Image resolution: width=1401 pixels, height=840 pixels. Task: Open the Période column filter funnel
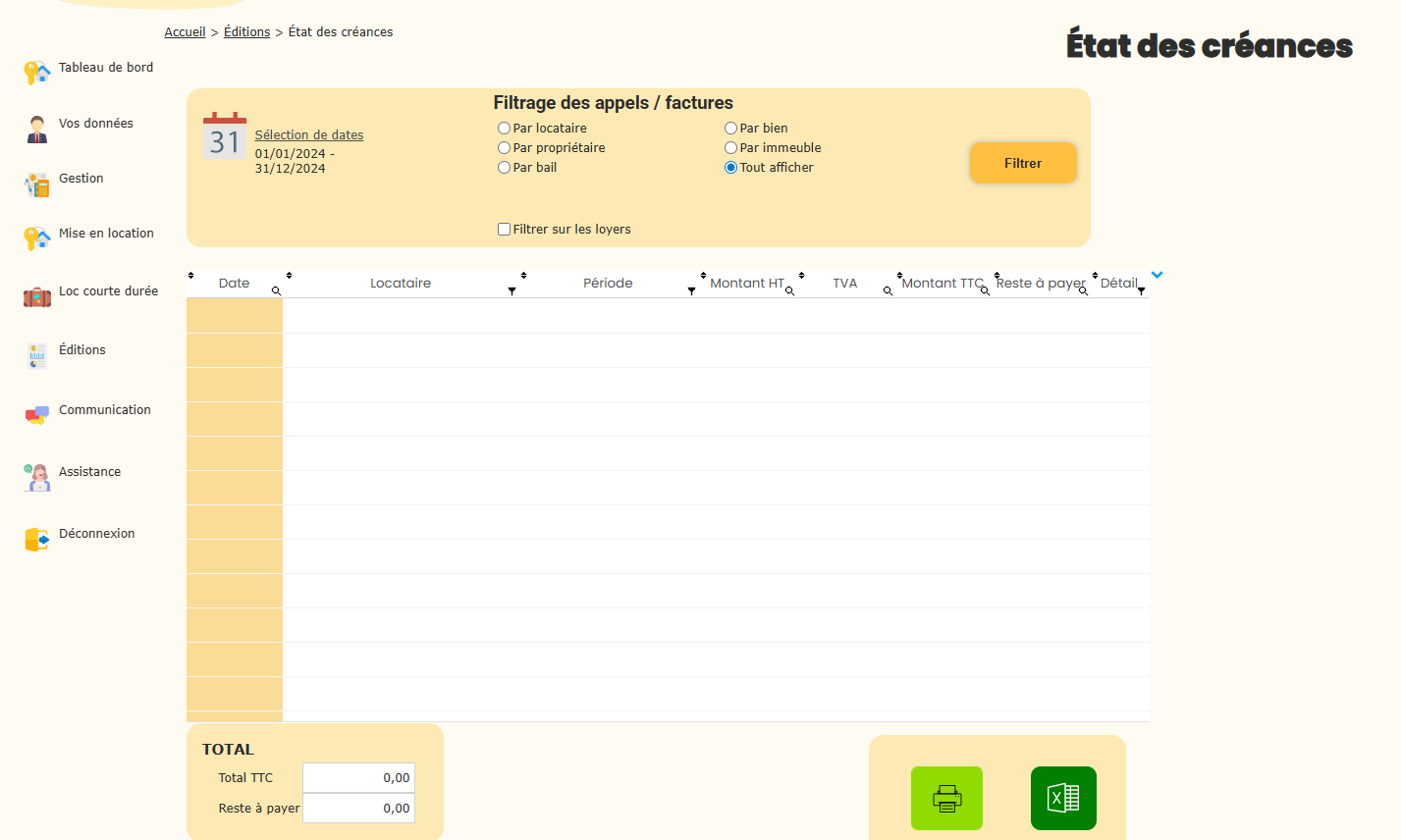(x=691, y=291)
